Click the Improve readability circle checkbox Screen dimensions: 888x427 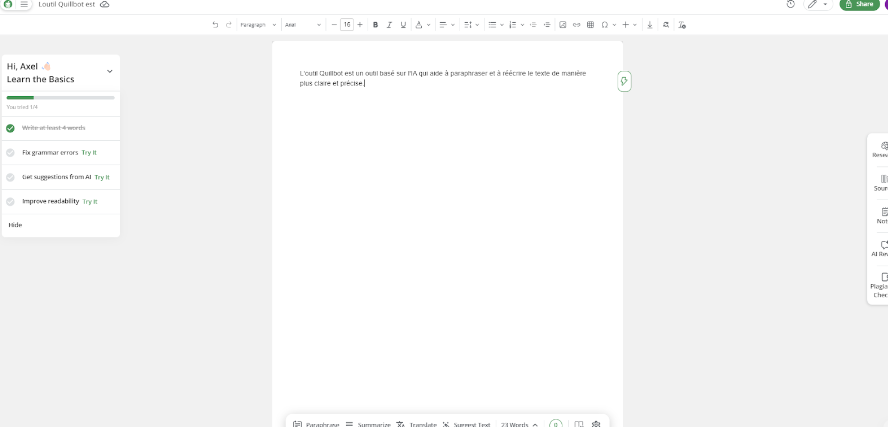click(x=10, y=202)
